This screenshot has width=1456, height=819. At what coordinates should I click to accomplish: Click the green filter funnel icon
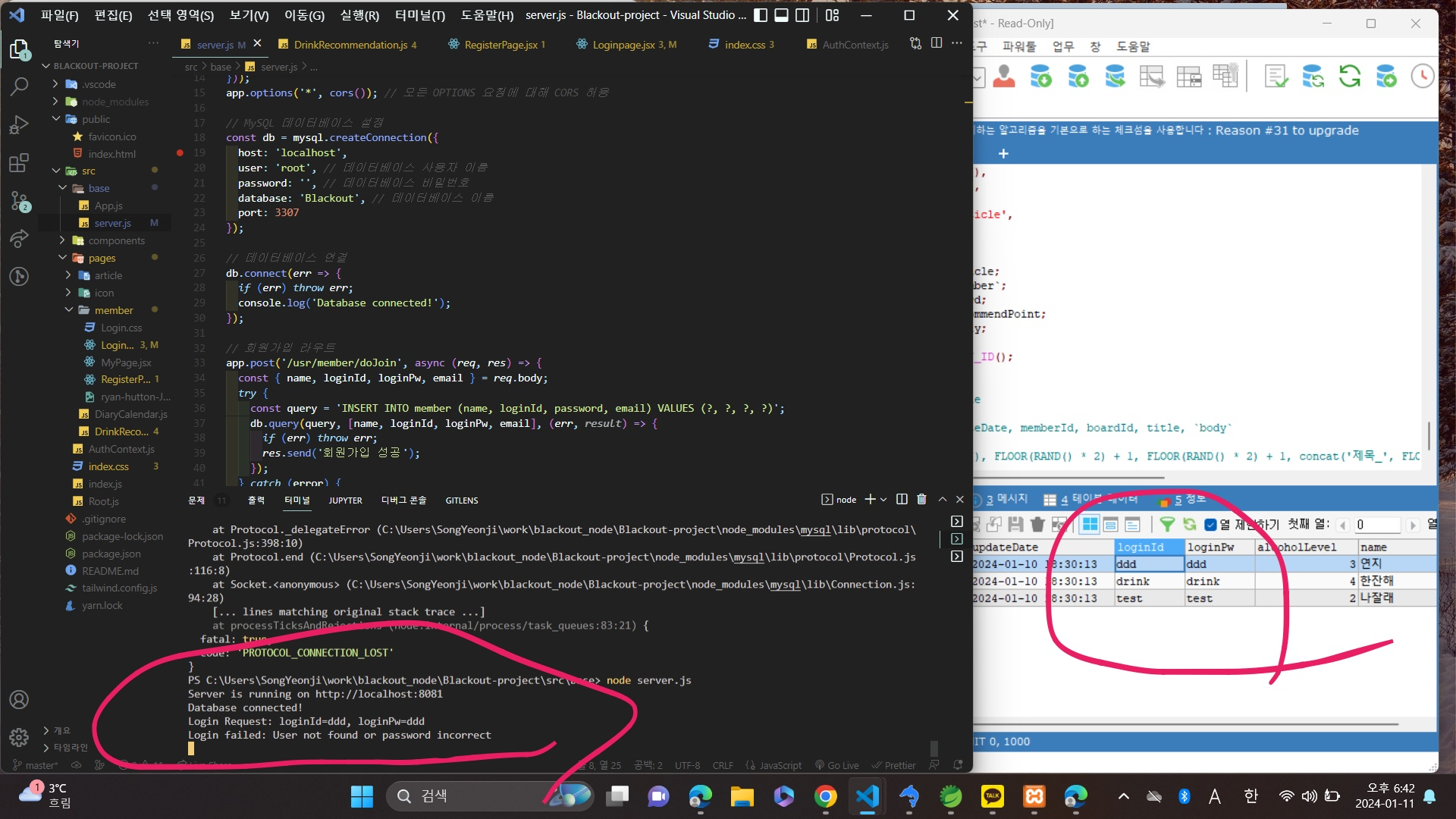pos(1167,524)
